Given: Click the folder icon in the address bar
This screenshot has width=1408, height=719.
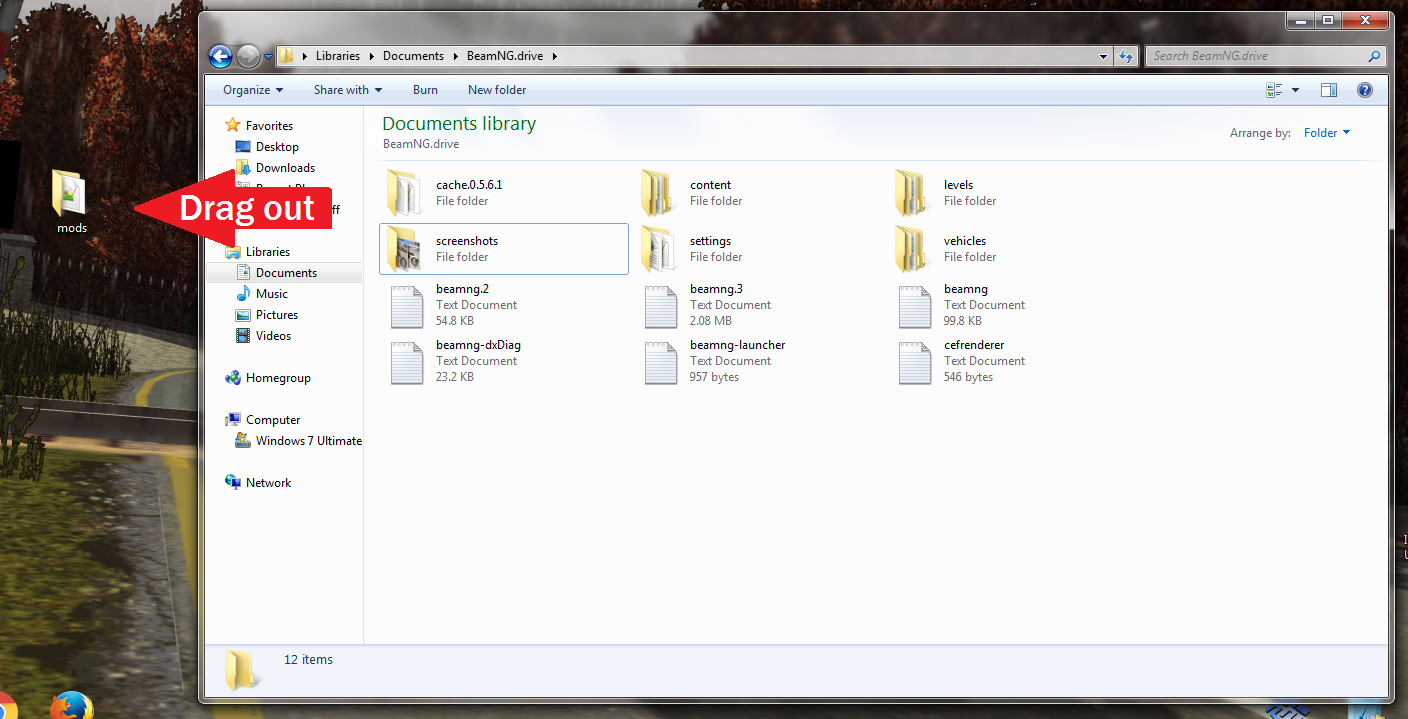Looking at the screenshot, I should tap(286, 56).
